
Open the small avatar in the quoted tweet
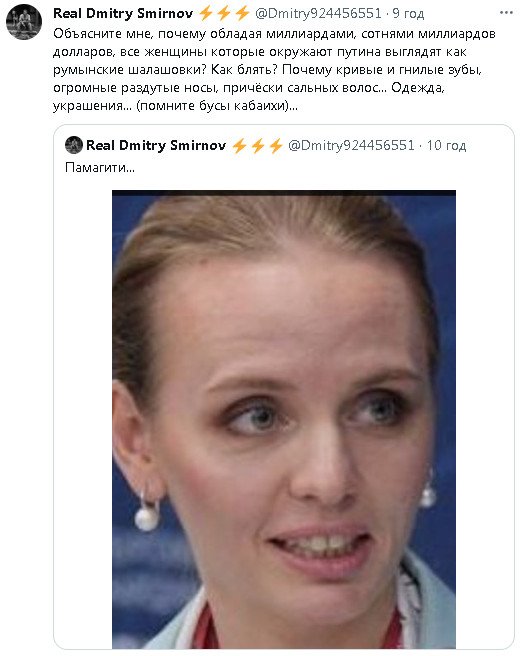pos(74,145)
